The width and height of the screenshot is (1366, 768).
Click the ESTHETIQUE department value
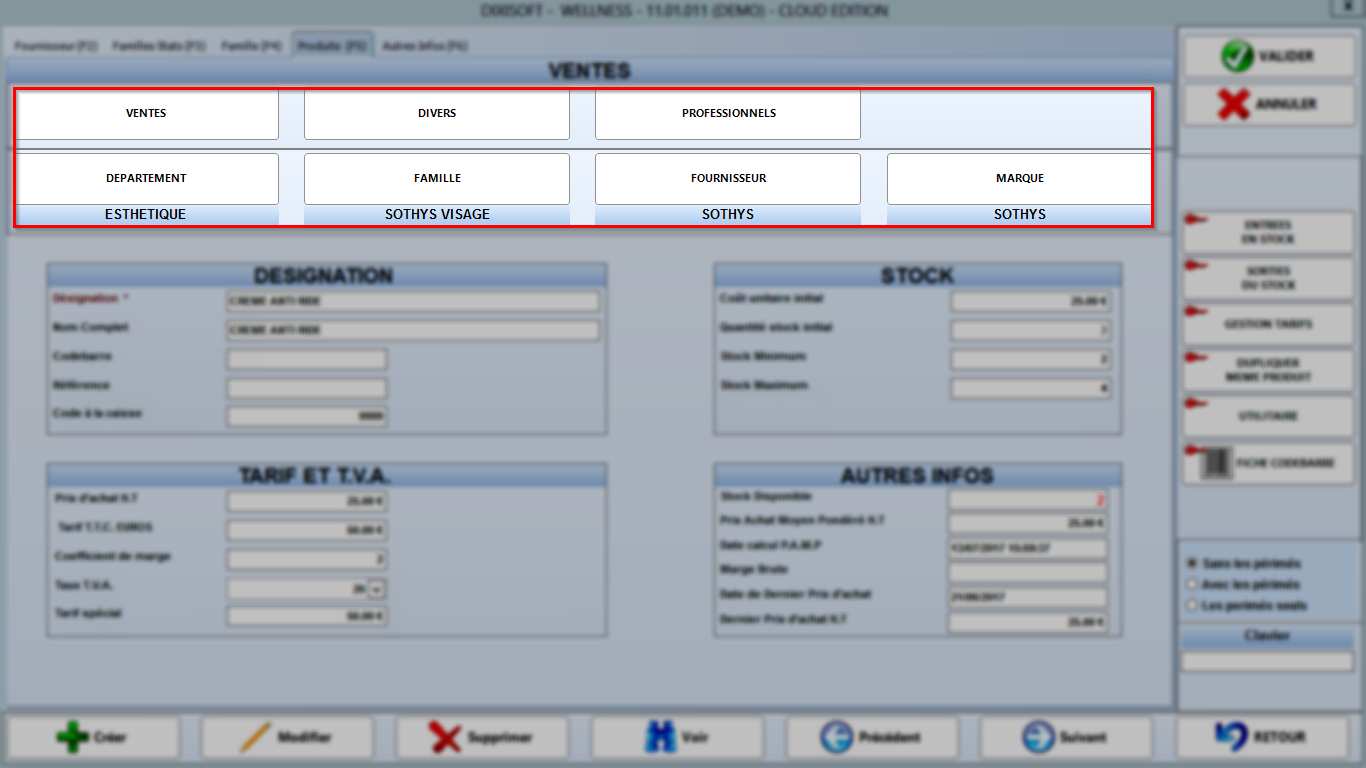147,215
